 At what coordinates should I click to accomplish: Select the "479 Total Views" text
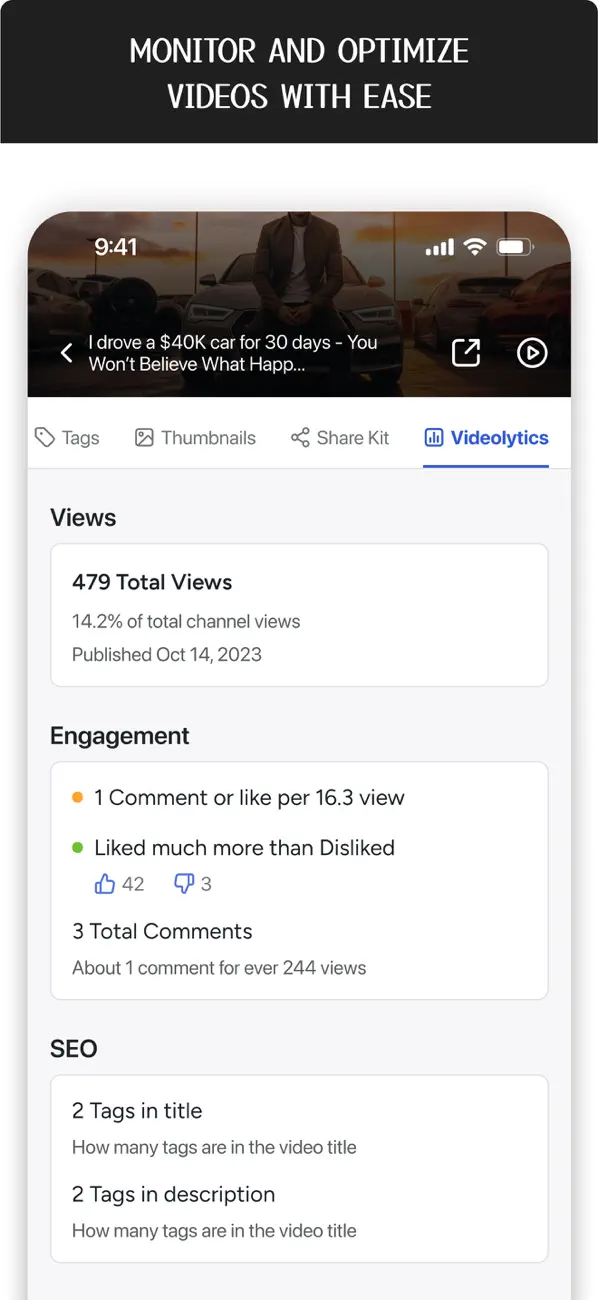(152, 582)
